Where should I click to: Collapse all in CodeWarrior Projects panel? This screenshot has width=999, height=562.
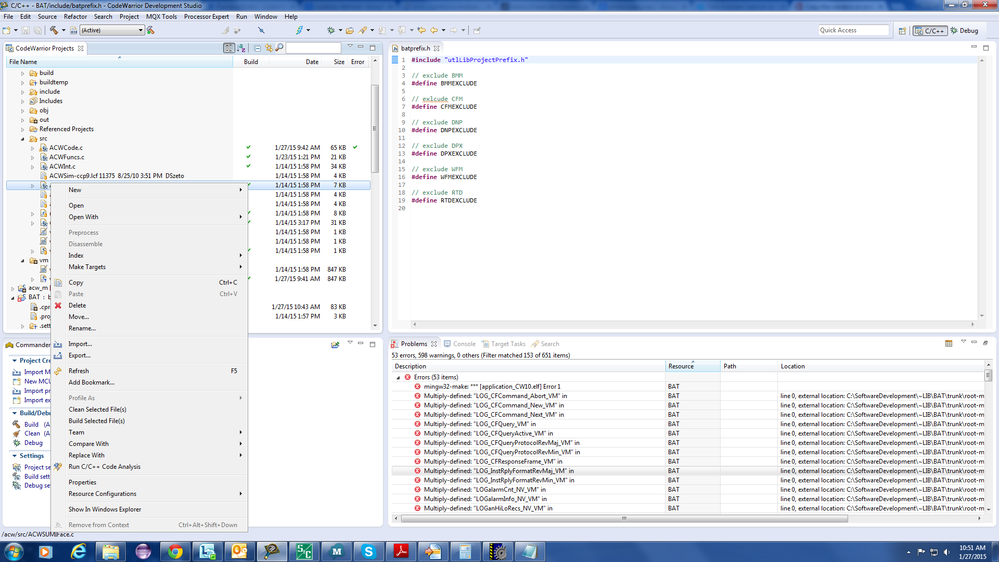click(257, 48)
